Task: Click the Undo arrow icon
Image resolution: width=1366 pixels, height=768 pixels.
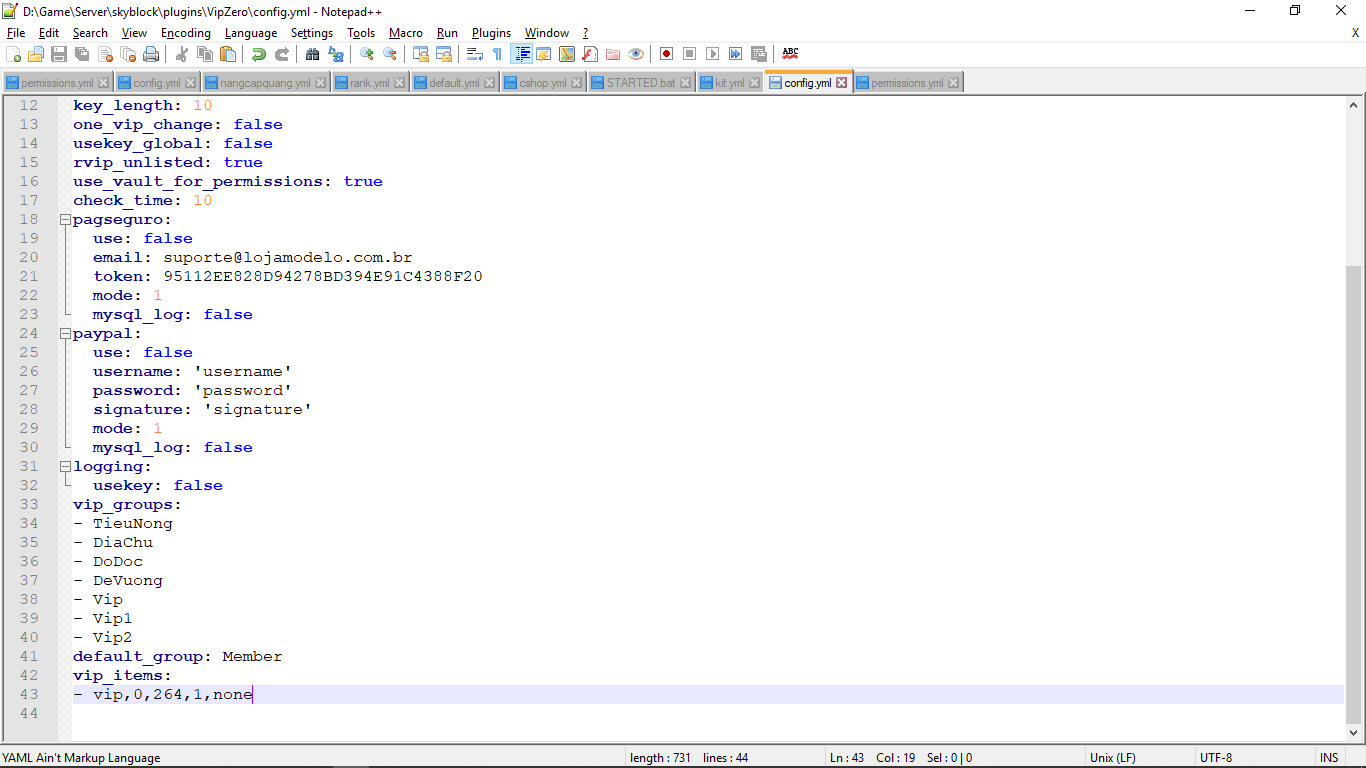Action: click(259, 54)
